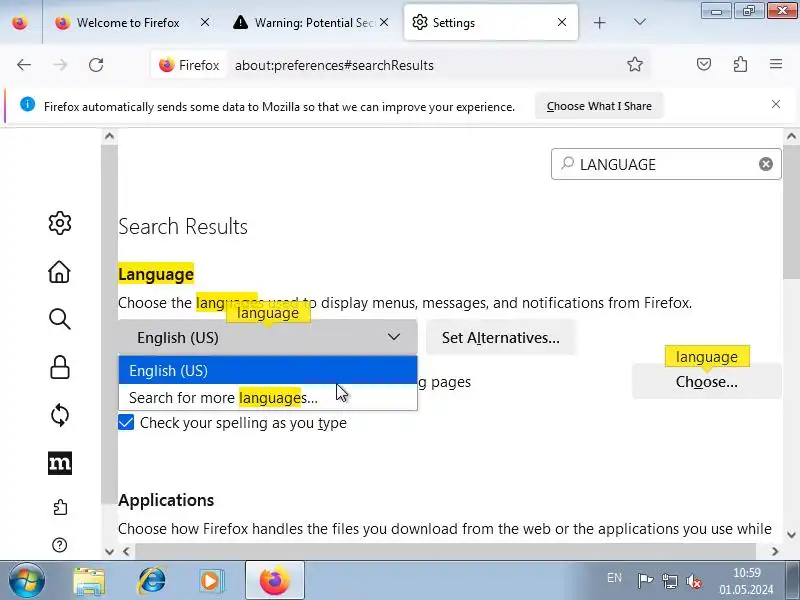Save to Pocket from toolbar
The image size is (800, 600).
(704, 64)
